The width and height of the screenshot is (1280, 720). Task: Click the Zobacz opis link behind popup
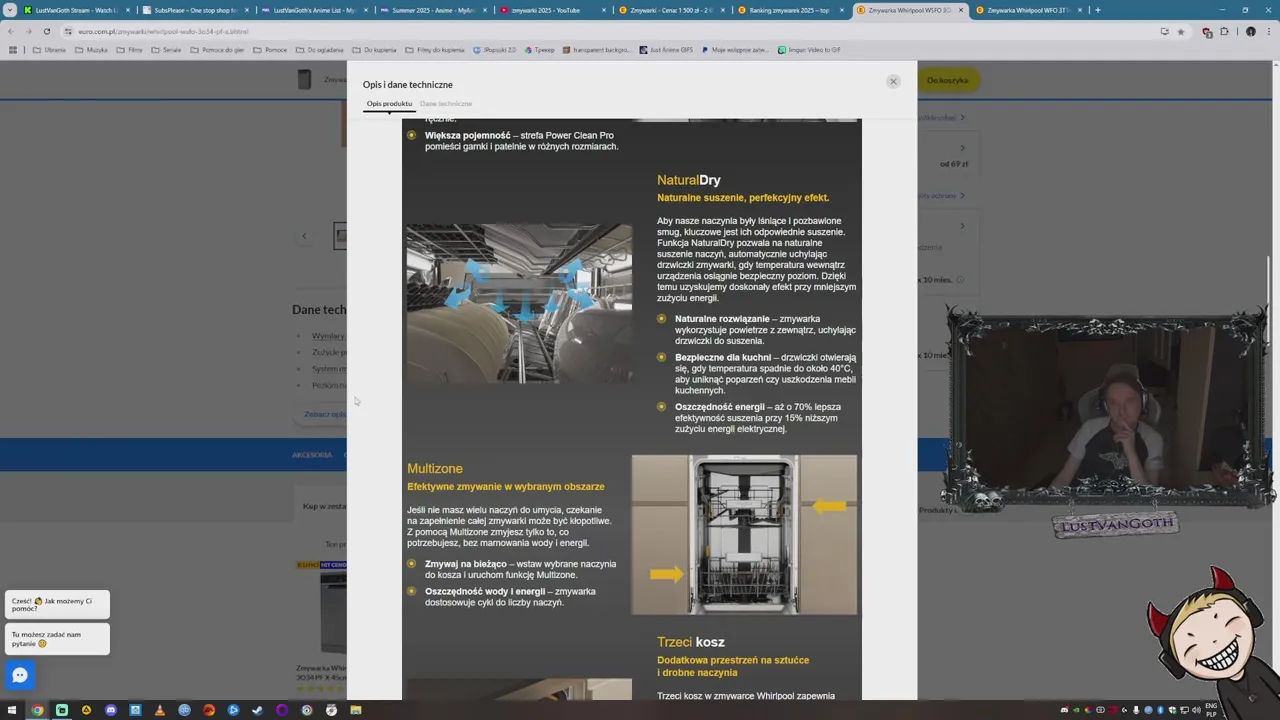(x=326, y=414)
